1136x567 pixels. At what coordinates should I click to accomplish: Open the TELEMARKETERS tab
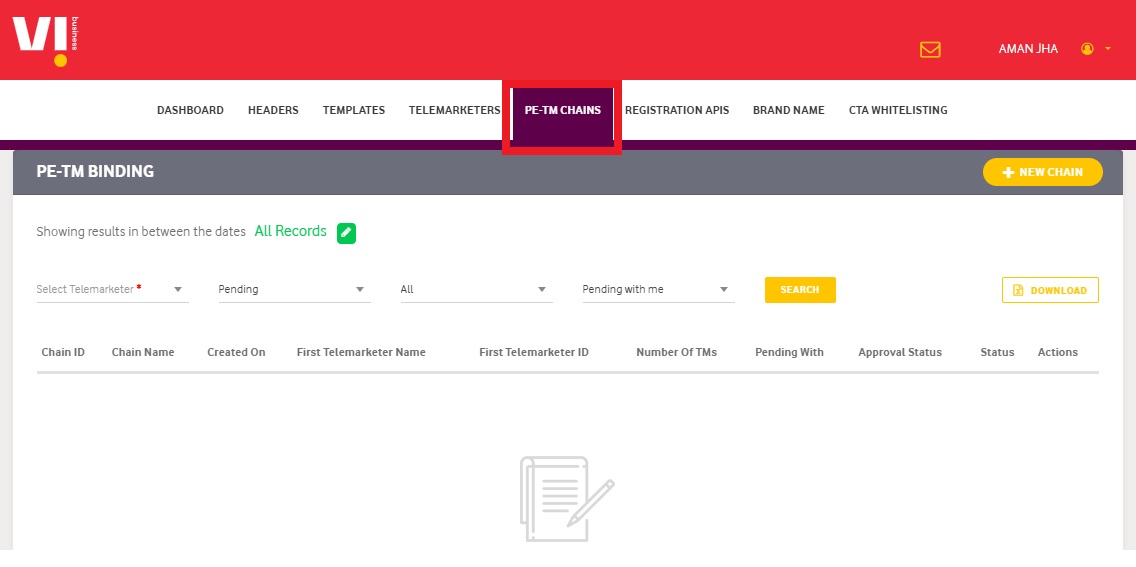[x=454, y=111]
